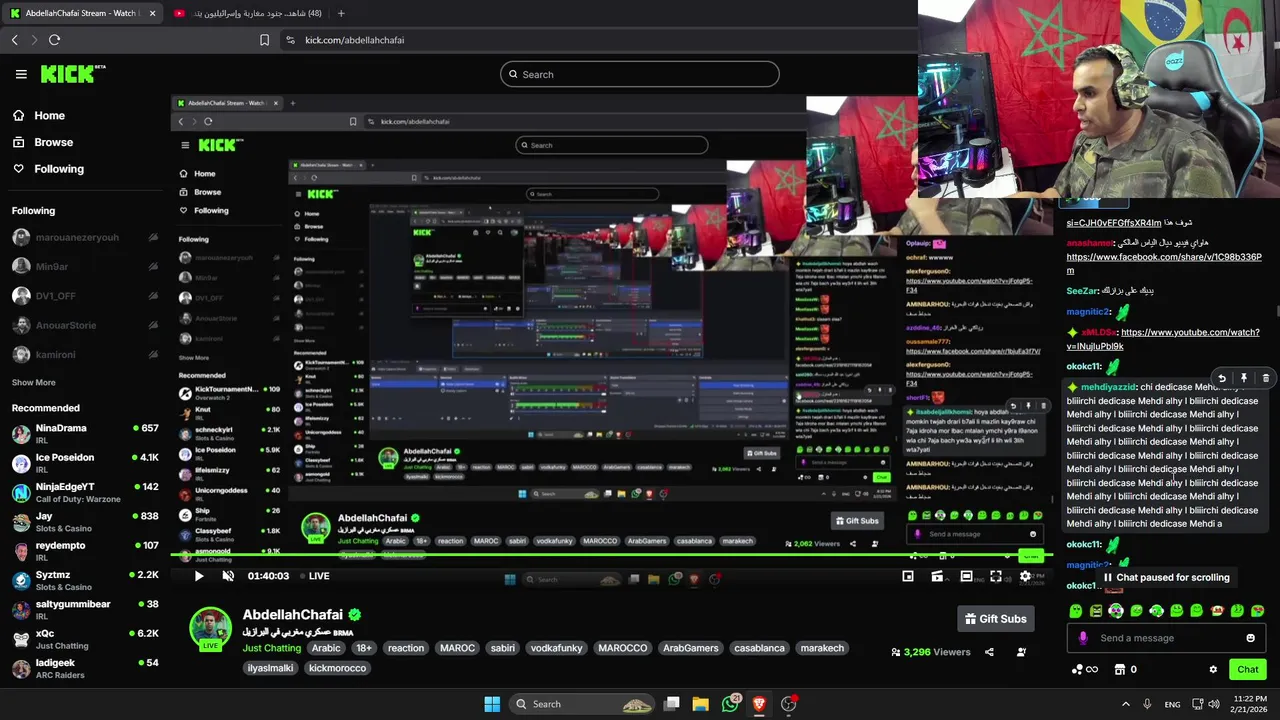
Task: Open NinjaEdgeYT recommended channel
Action: 84,492
